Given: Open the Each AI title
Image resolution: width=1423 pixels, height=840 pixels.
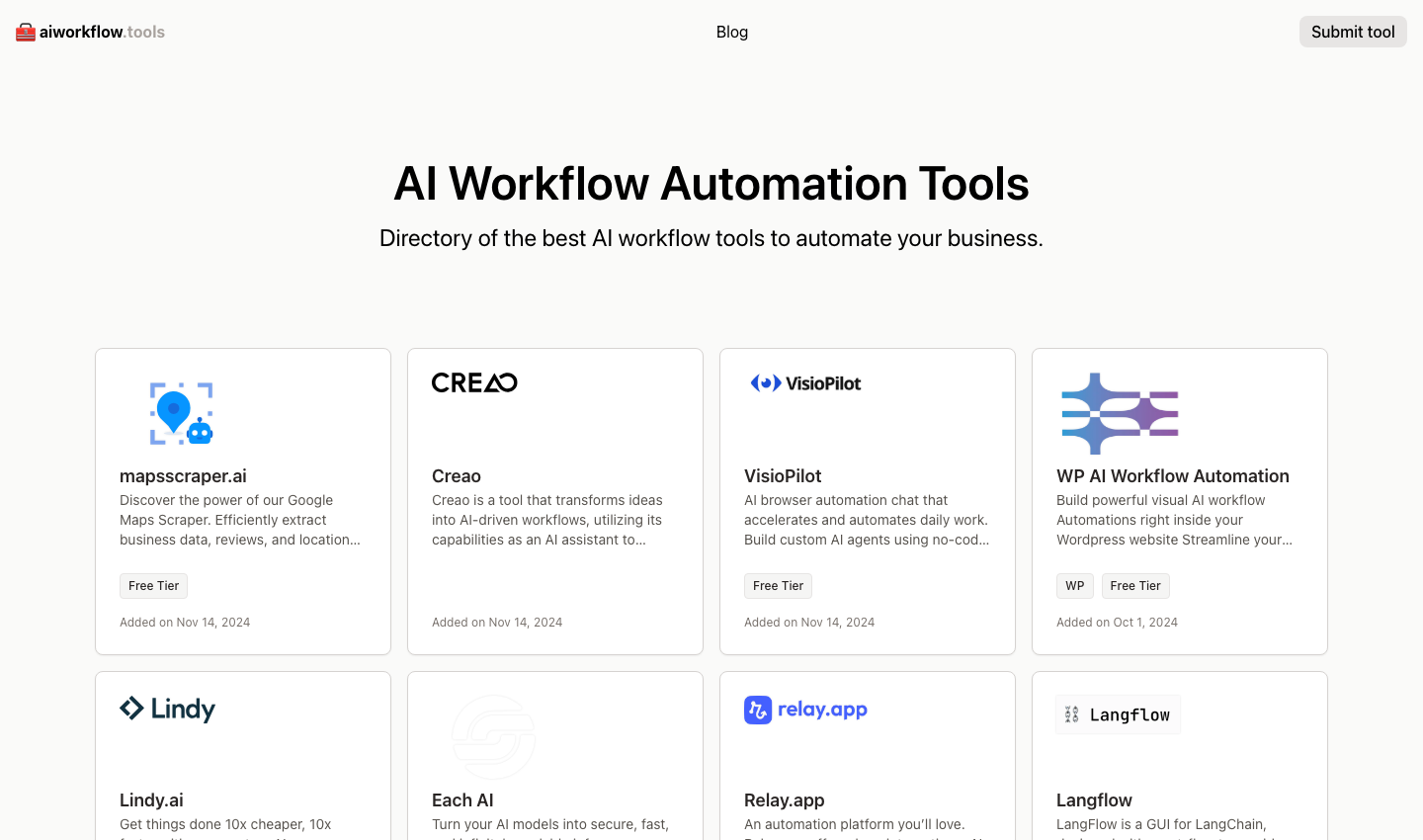Looking at the screenshot, I should (462, 800).
